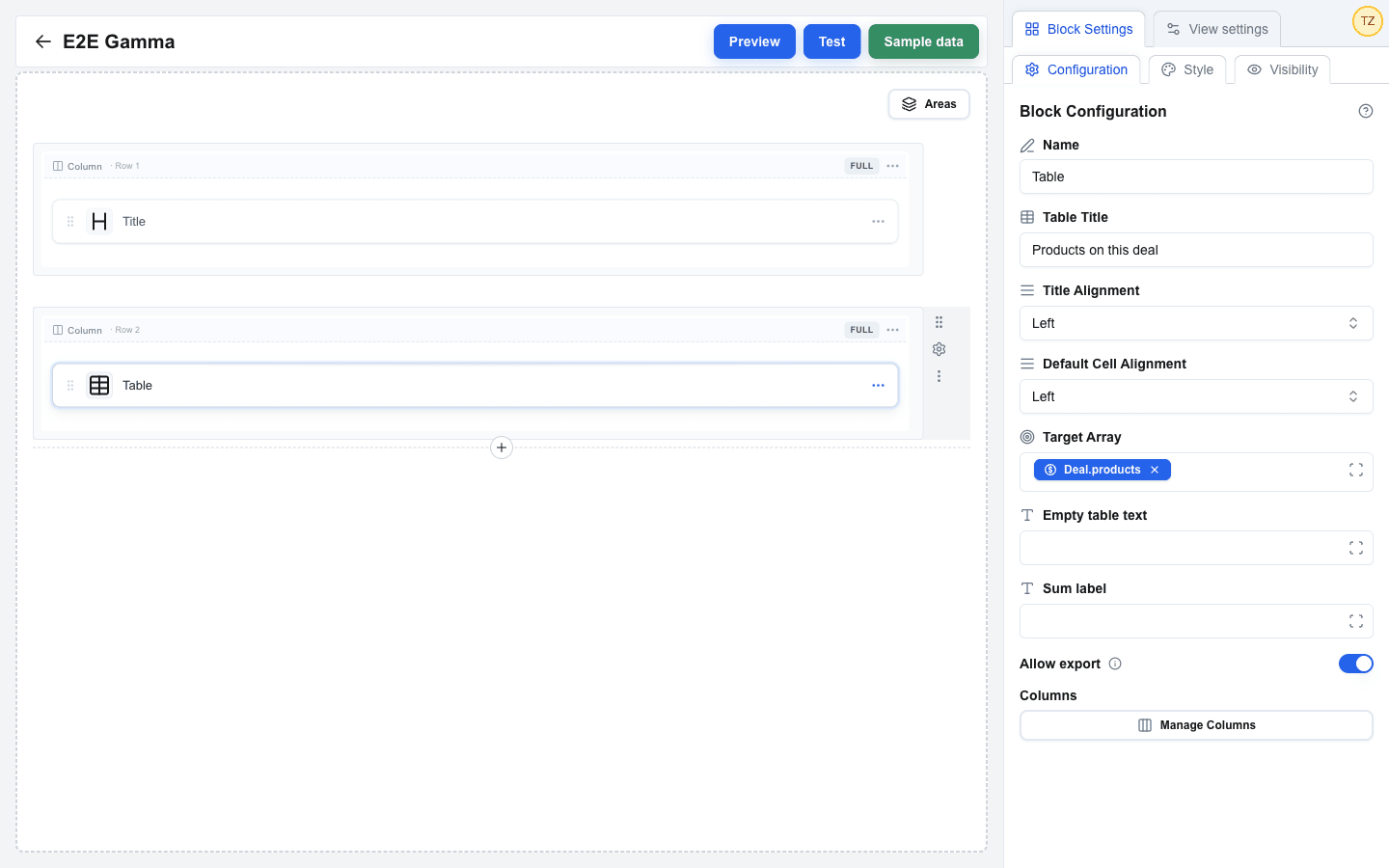Select the Table block
1389x868 pixels.
coord(475,386)
